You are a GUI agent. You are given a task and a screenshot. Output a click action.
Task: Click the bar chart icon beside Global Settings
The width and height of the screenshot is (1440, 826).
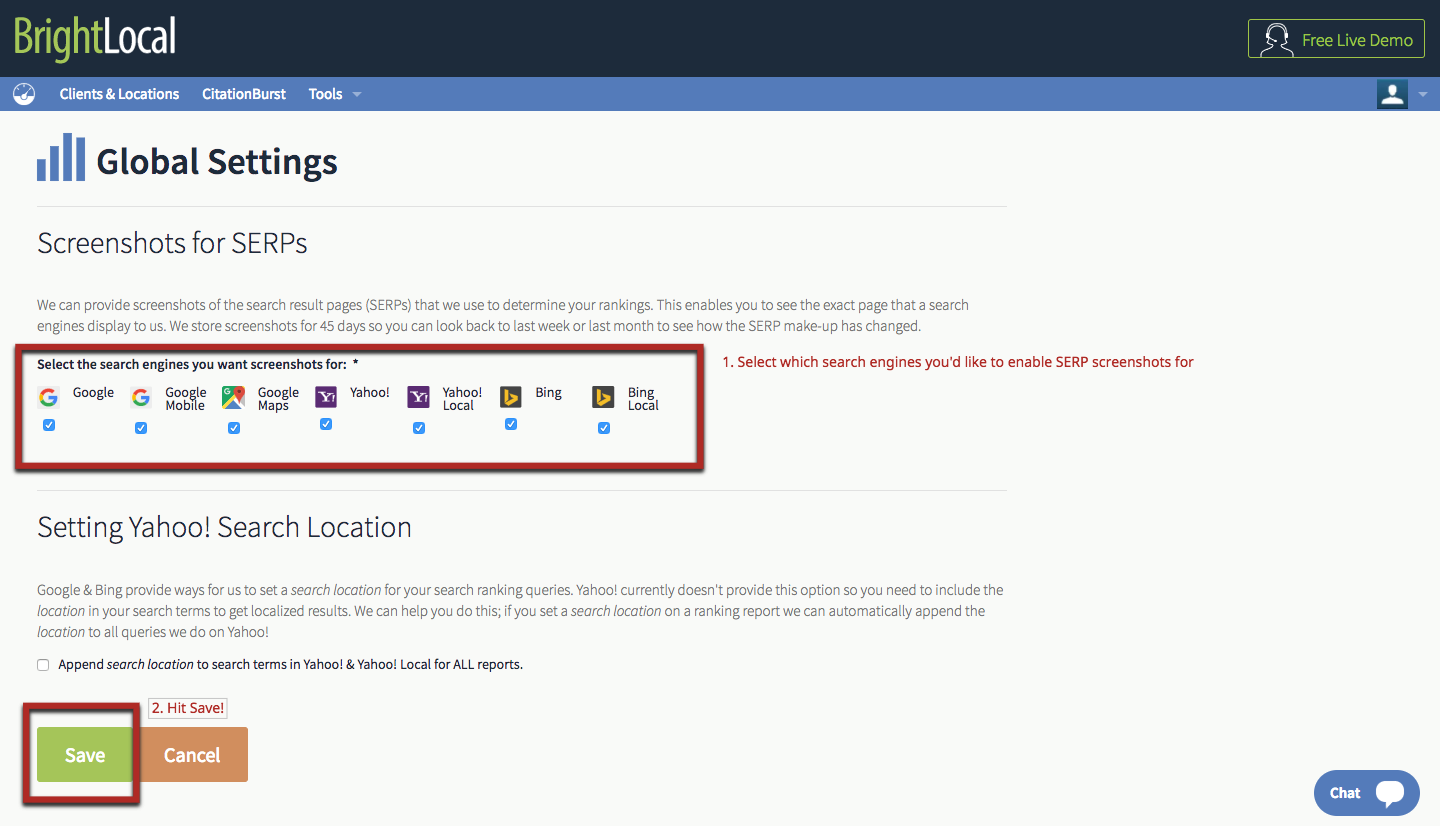point(61,157)
